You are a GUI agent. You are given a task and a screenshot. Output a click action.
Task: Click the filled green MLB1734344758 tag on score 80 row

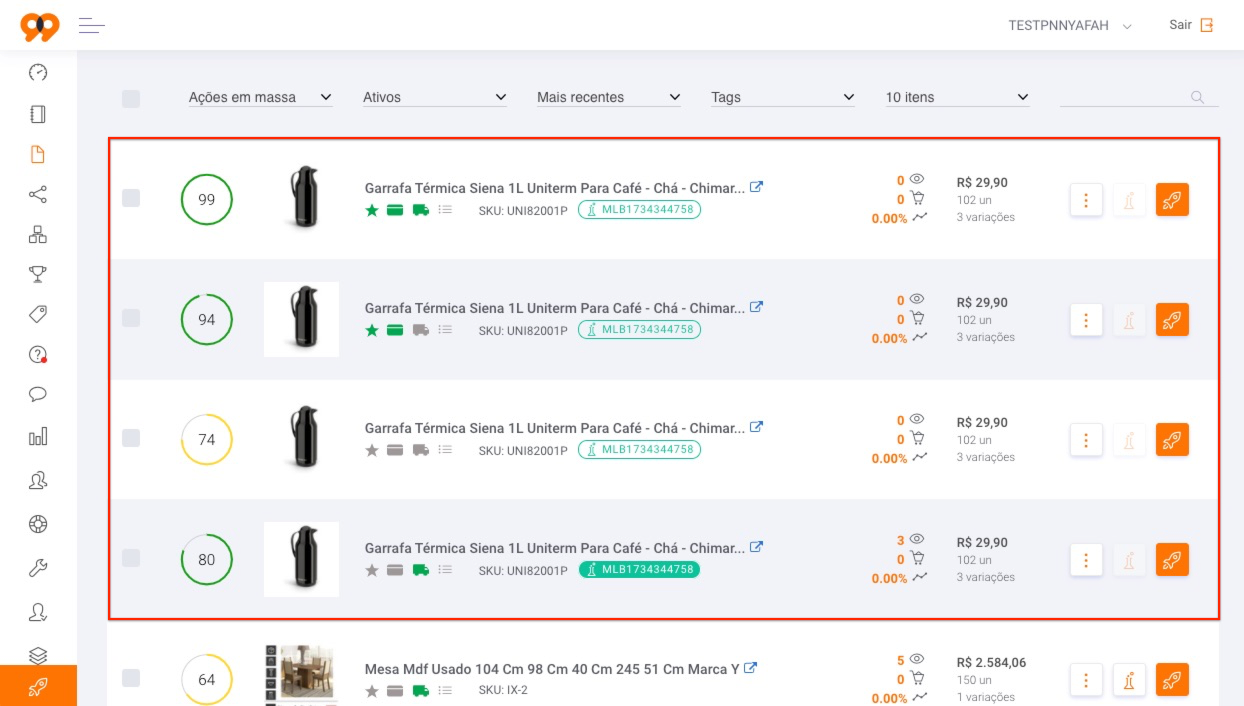click(639, 569)
